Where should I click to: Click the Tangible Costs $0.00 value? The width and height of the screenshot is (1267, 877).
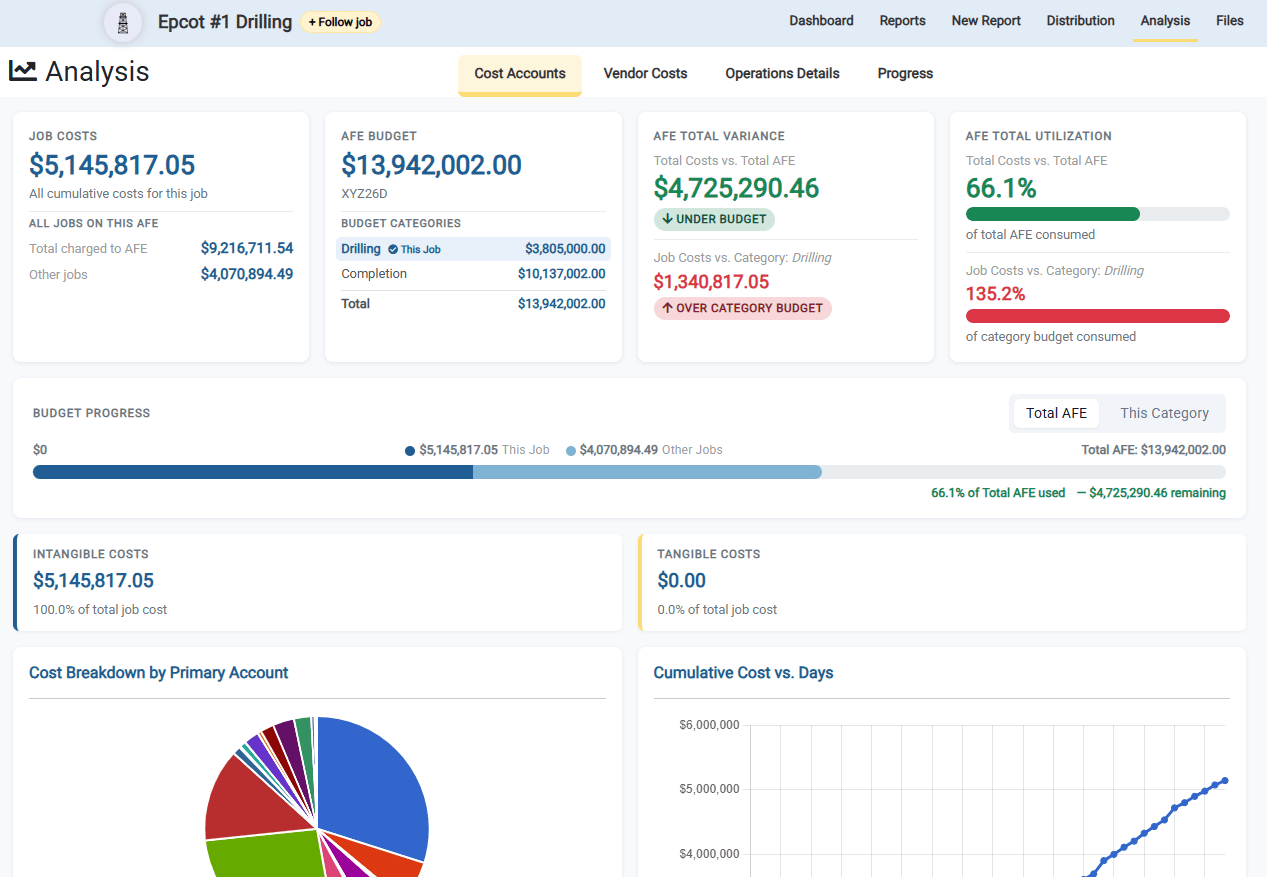coord(681,581)
